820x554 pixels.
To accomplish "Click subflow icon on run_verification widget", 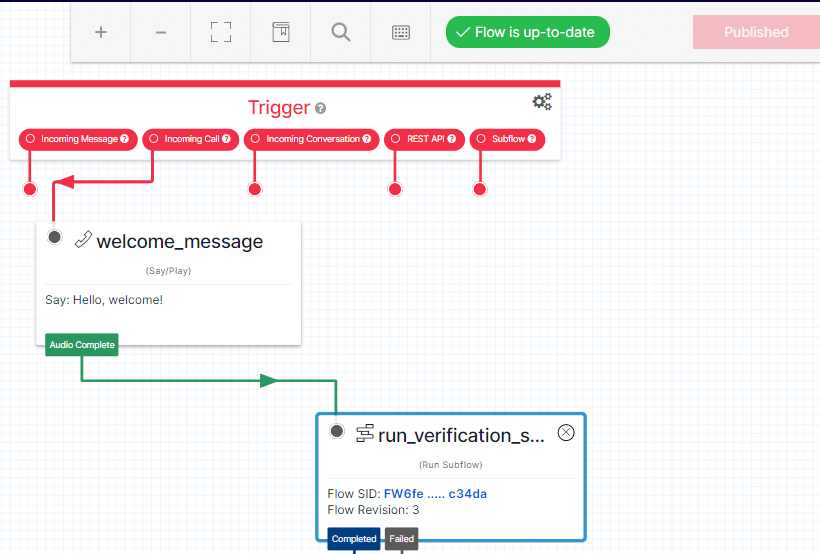I will (x=365, y=434).
